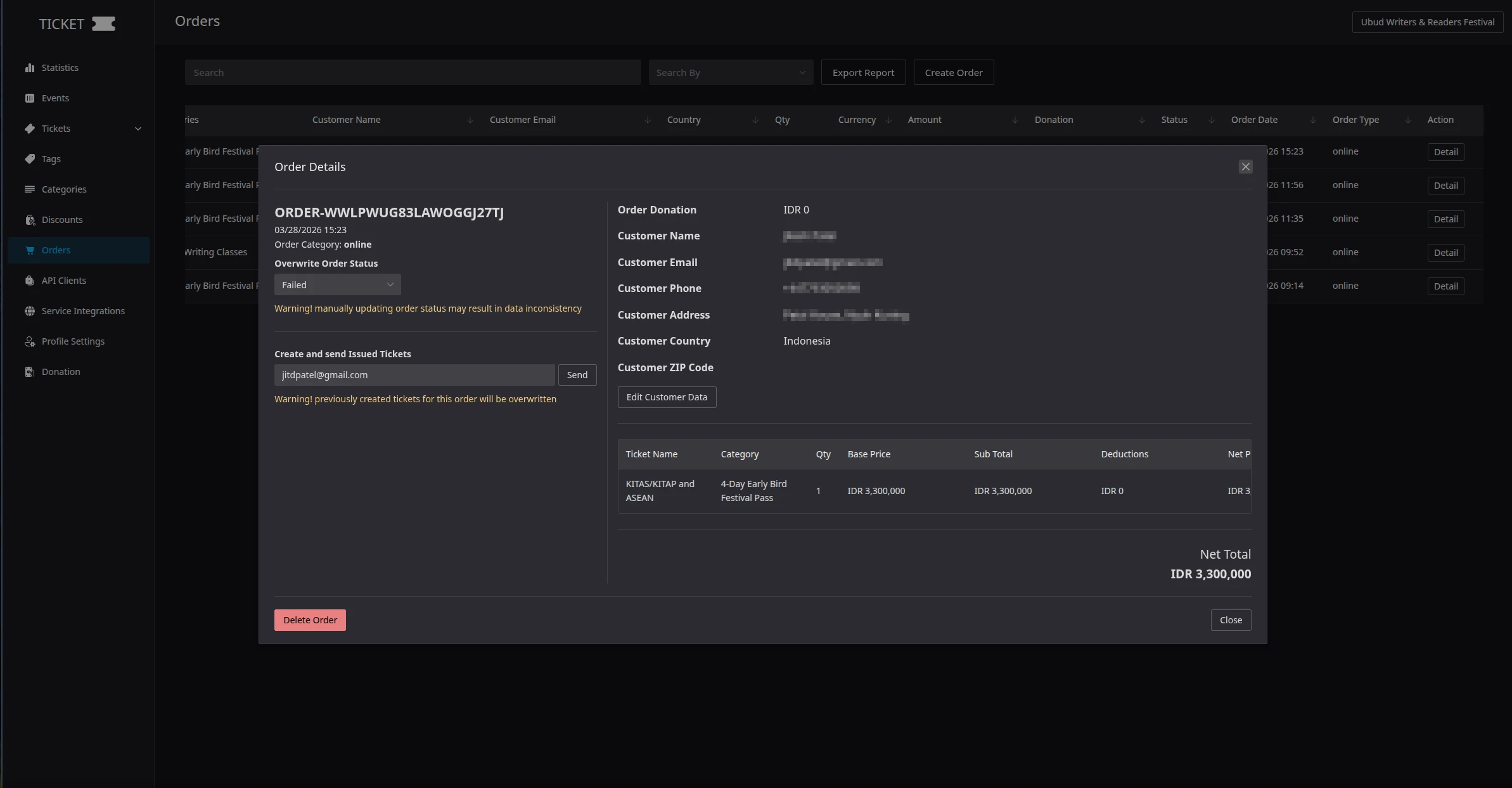Click the Profile Settings user icon
This screenshot has width=1512, height=788.
30,341
